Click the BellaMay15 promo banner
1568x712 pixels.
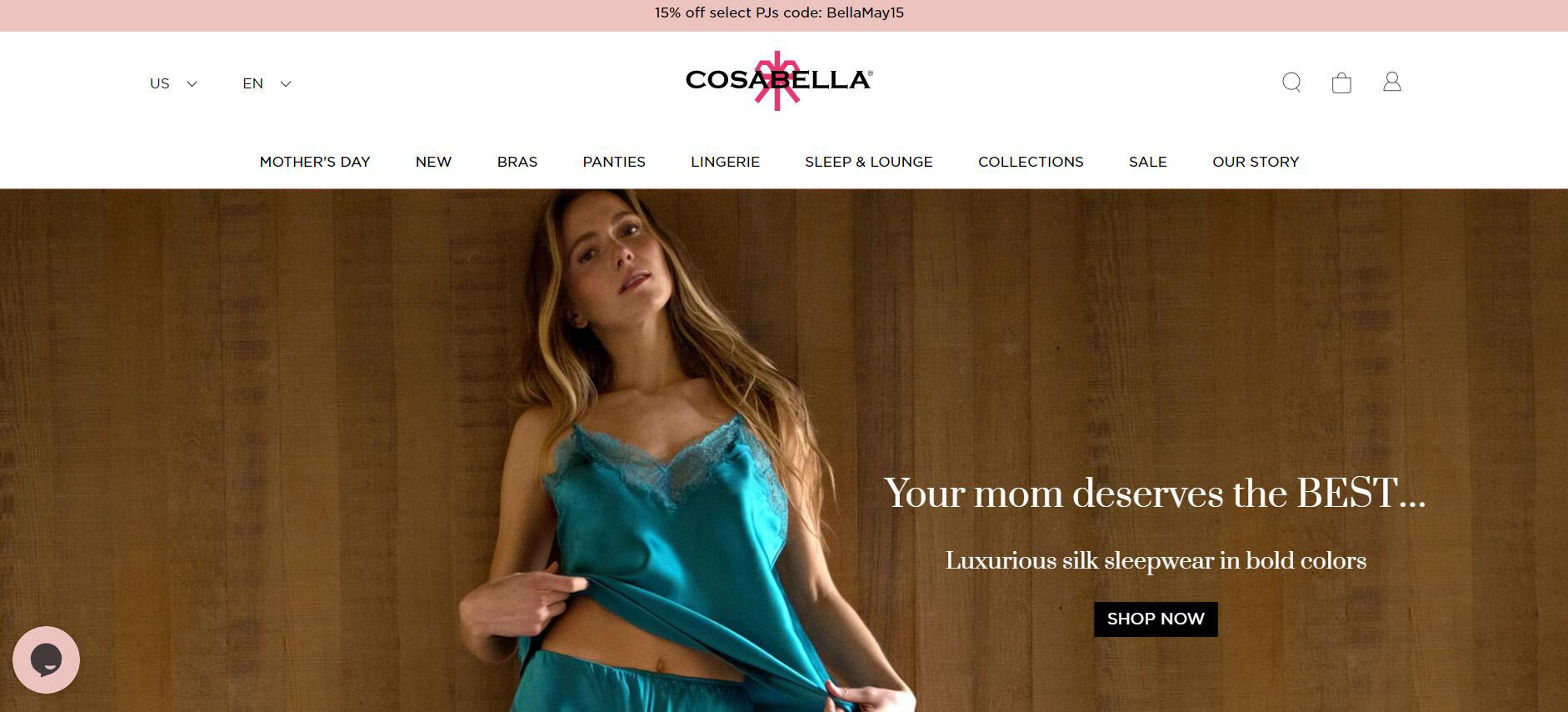779,13
